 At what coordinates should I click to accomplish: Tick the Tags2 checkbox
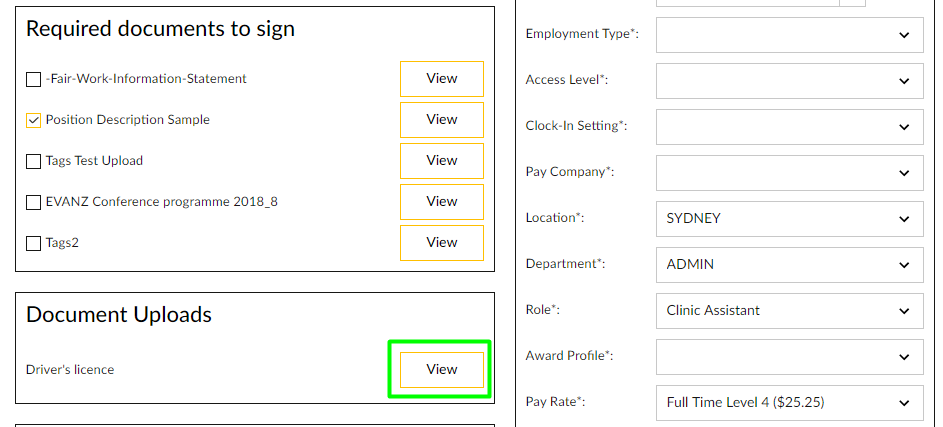click(x=34, y=243)
